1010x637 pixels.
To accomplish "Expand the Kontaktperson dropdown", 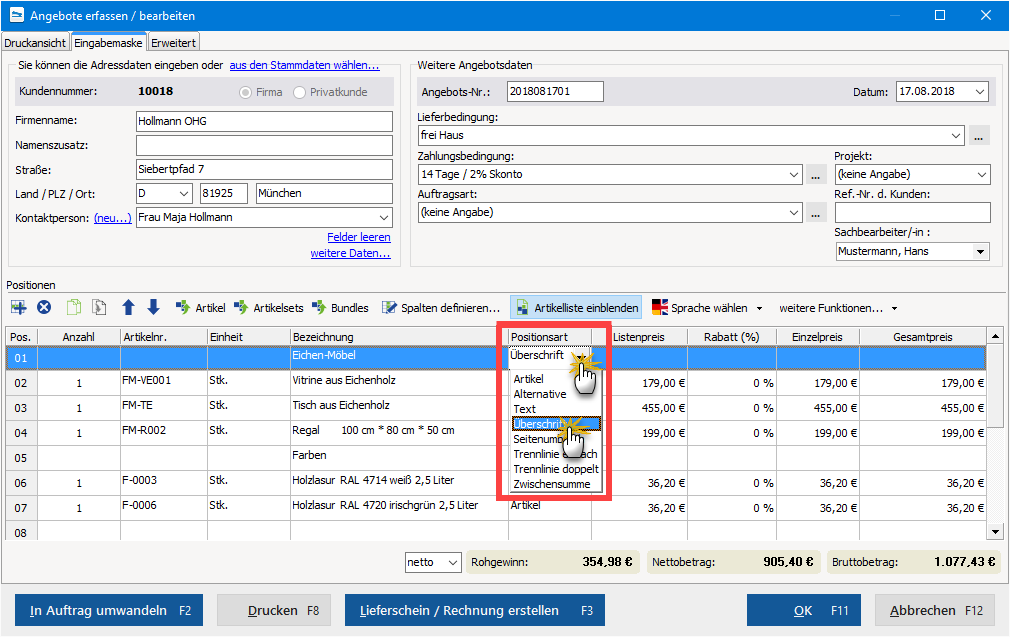I will pyautogui.click(x=383, y=218).
